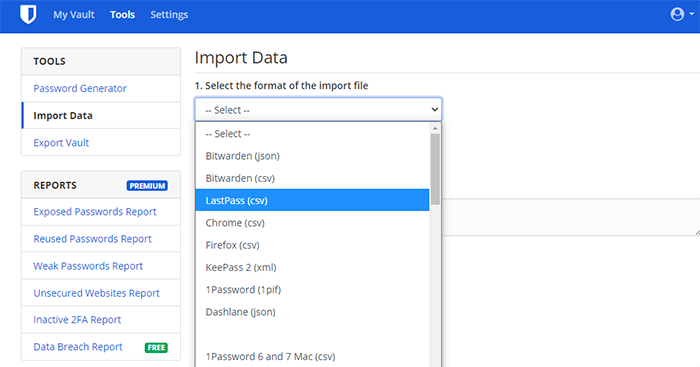The width and height of the screenshot is (700, 367).
Task: Click the Bitwarden shield logo
Action: [x=28, y=15]
